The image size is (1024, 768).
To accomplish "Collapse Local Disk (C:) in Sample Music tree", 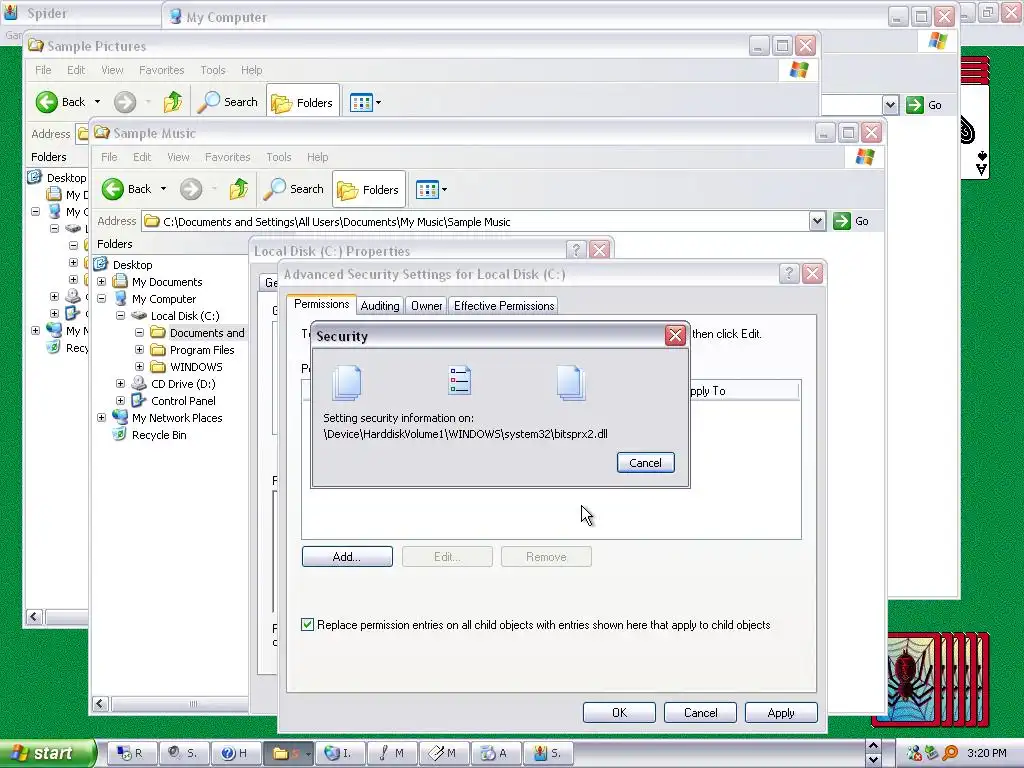I will coord(121,316).
